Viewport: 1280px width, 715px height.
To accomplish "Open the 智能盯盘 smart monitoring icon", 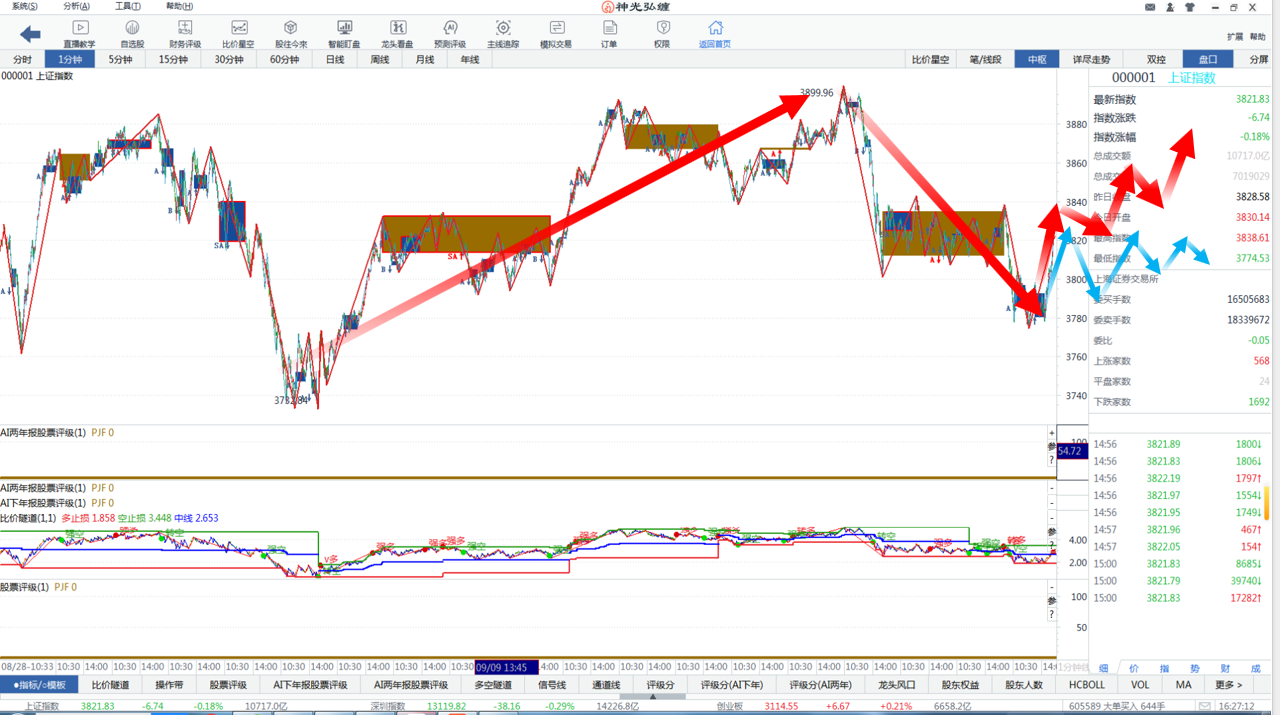I will (x=344, y=34).
